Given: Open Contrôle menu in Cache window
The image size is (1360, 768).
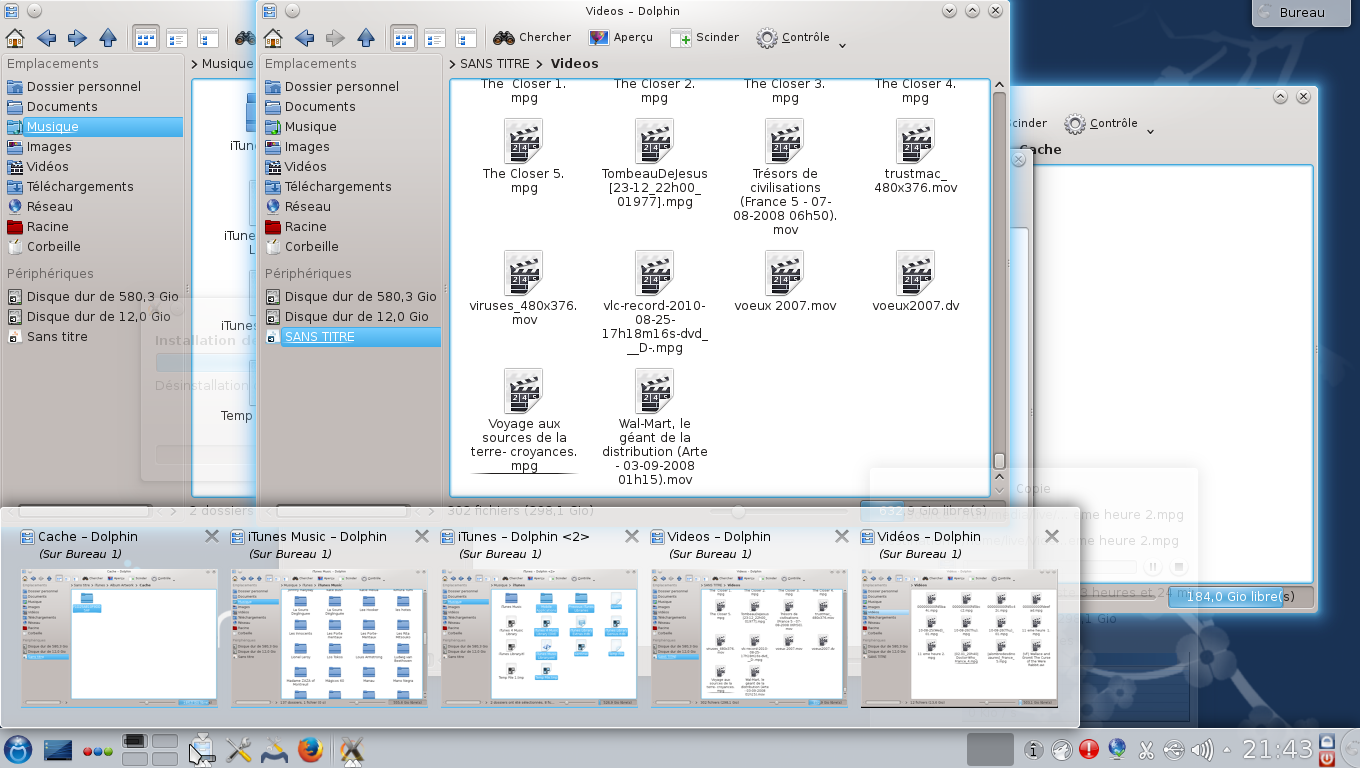Looking at the screenshot, I should click(1100, 124).
